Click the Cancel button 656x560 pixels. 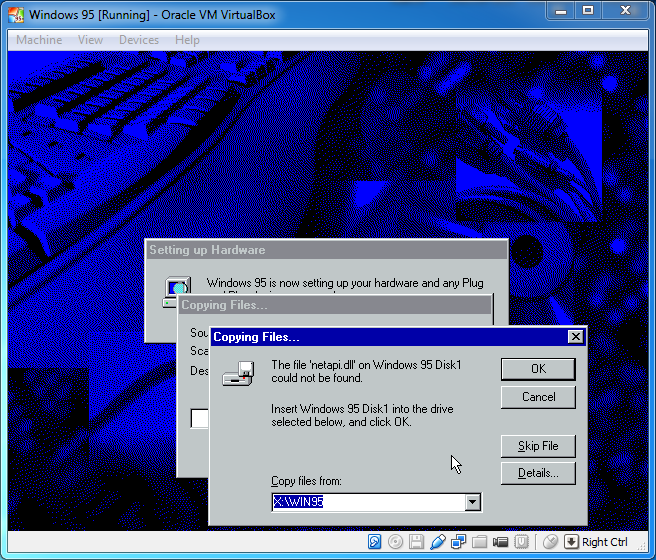tap(538, 397)
